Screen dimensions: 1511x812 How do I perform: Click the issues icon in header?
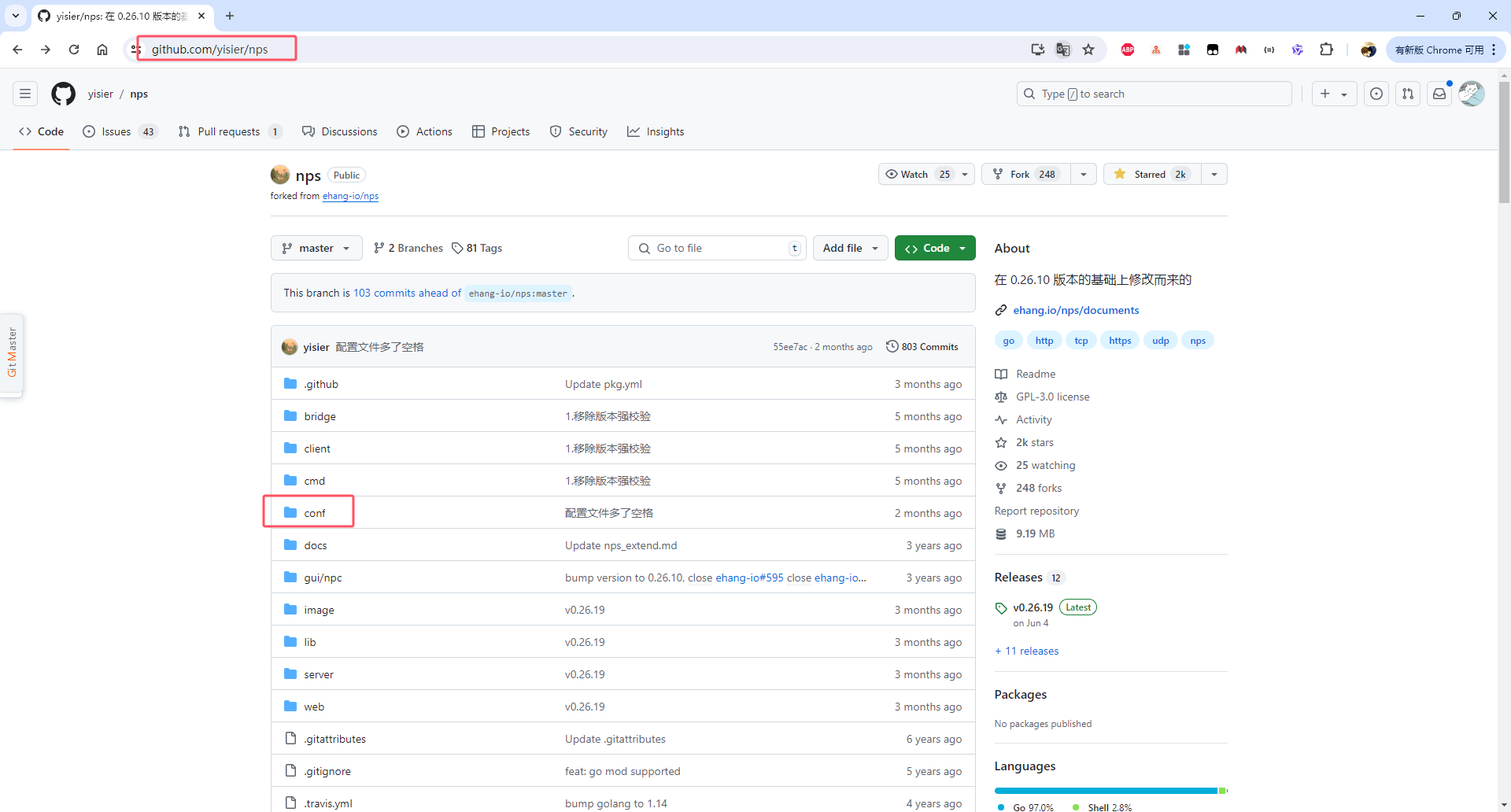pos(1376,94)
